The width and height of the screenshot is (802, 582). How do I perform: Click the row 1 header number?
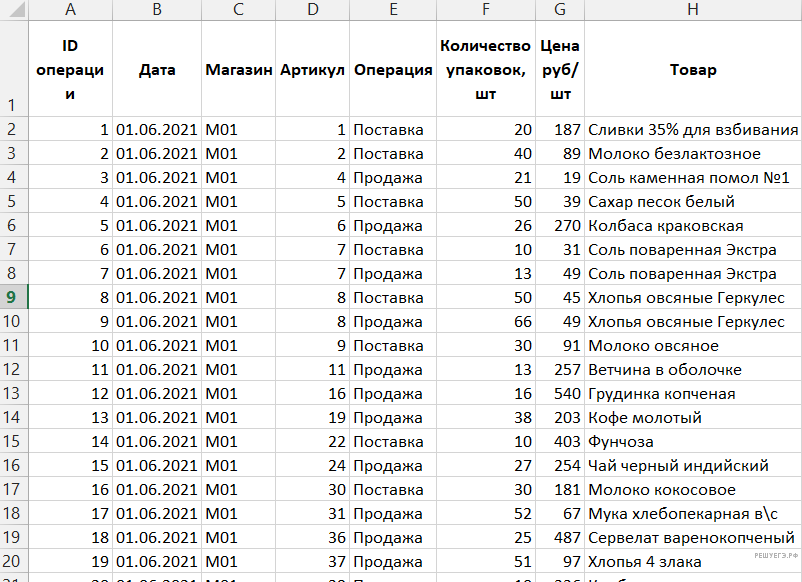(14, 105)
